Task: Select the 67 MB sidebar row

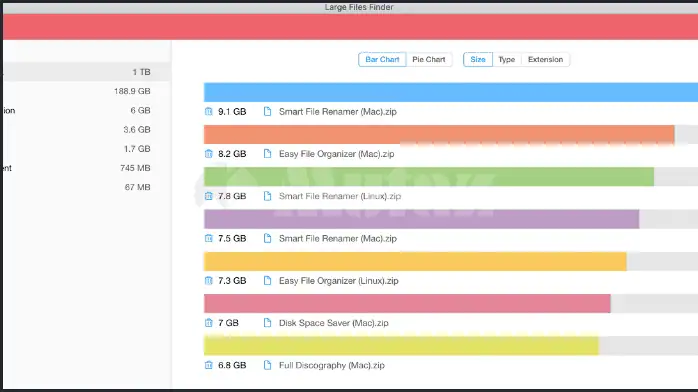Action: pos(87,187)
